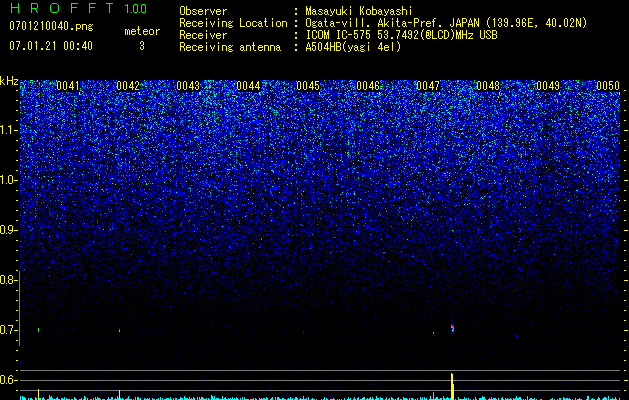Click the 0042 time marker

[x=128, y=86]
